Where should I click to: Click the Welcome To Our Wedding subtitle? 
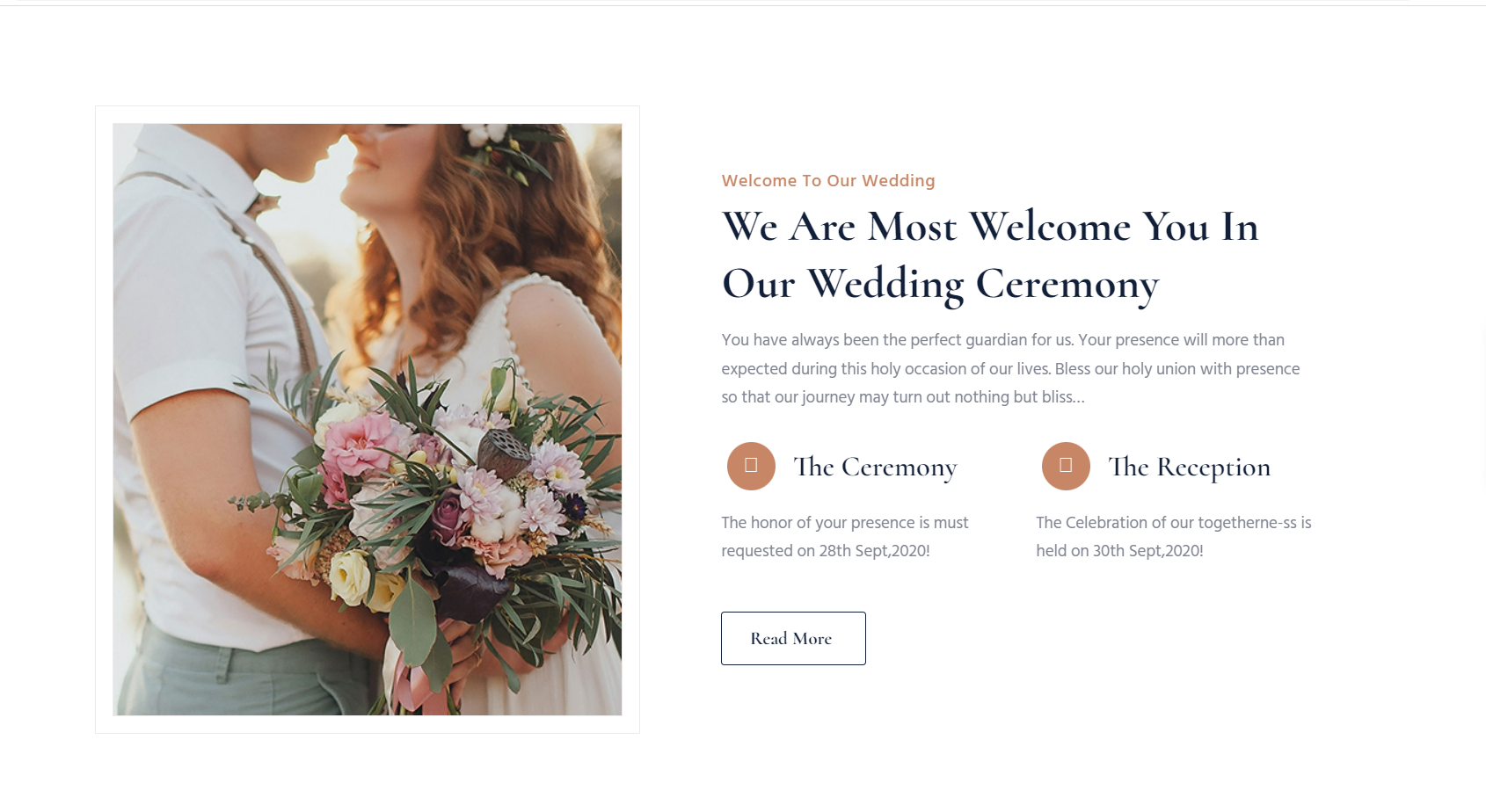click(x=828, y=181)
